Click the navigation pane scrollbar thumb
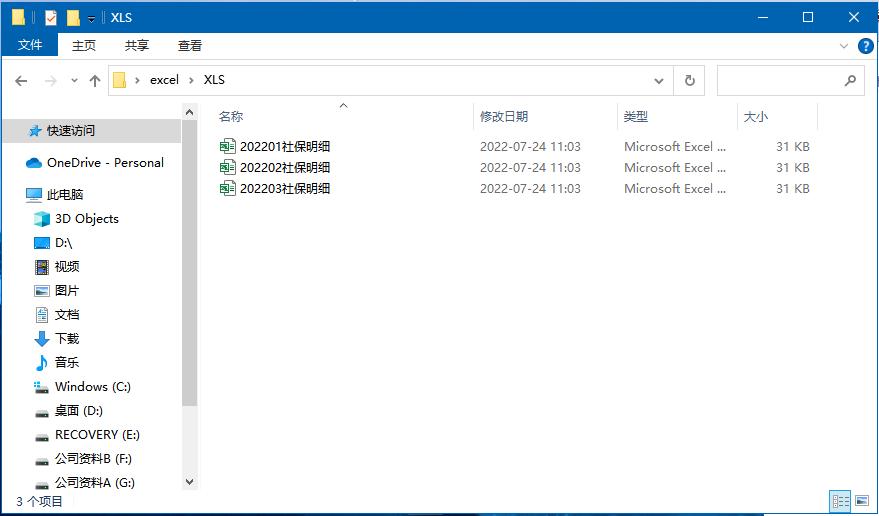This screenshot has height=516, width=879. point(189,264)
